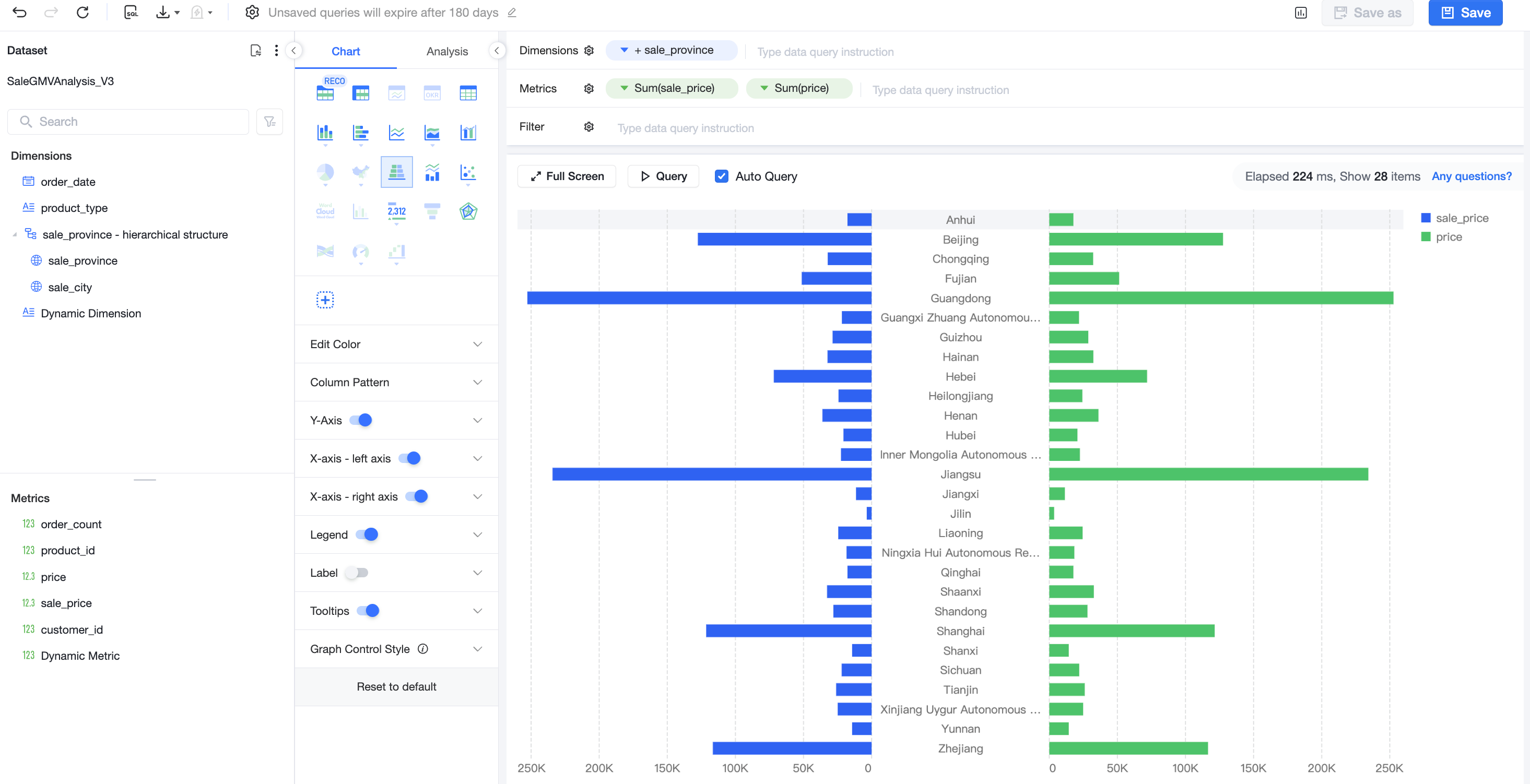Choose the horizontal bar chart icon
Viewport: 1530px width, 784px height.
[360, 133]
